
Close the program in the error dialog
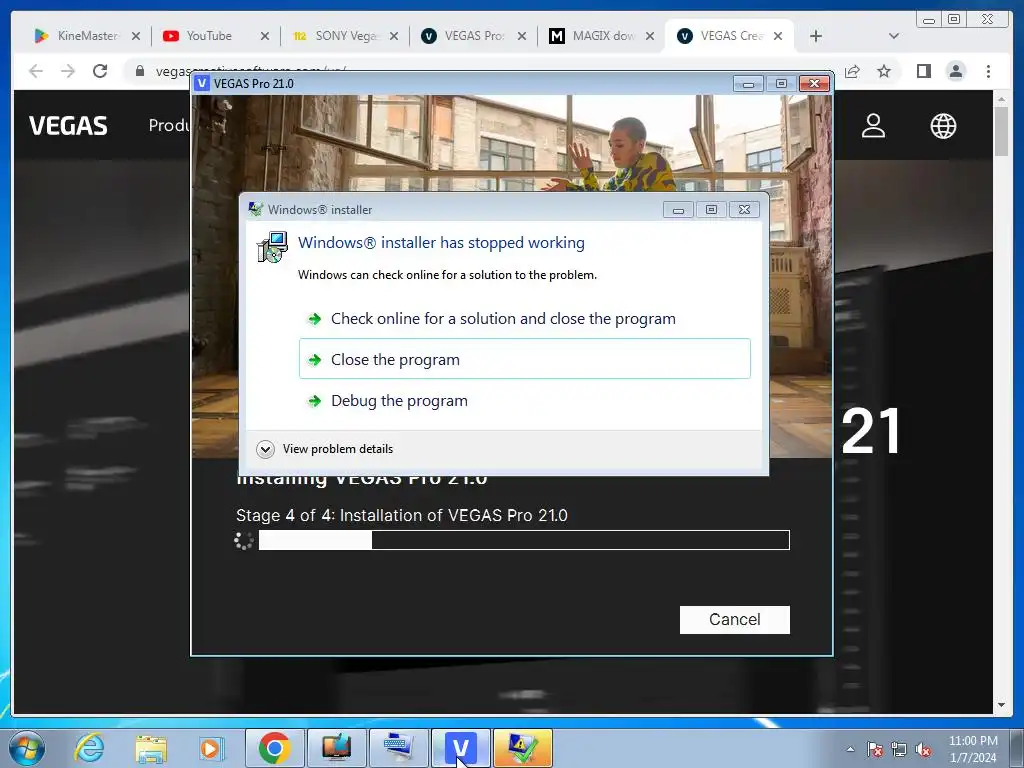click(524, 359)
